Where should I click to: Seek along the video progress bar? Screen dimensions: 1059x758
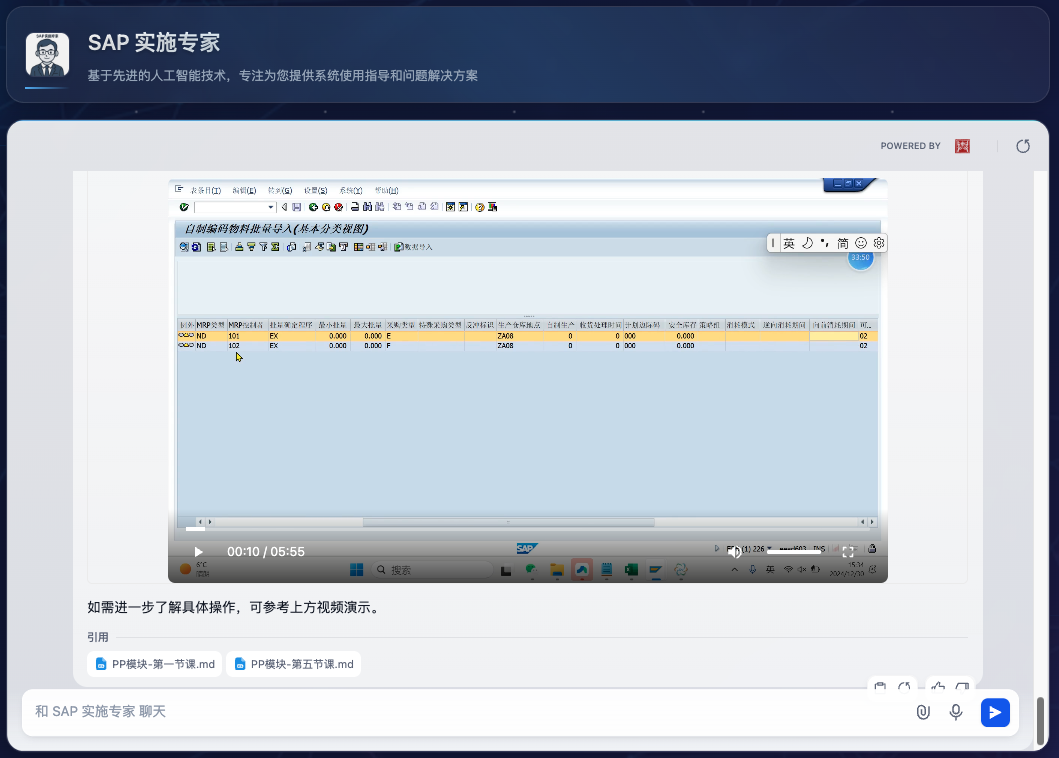tap(527, 529)
